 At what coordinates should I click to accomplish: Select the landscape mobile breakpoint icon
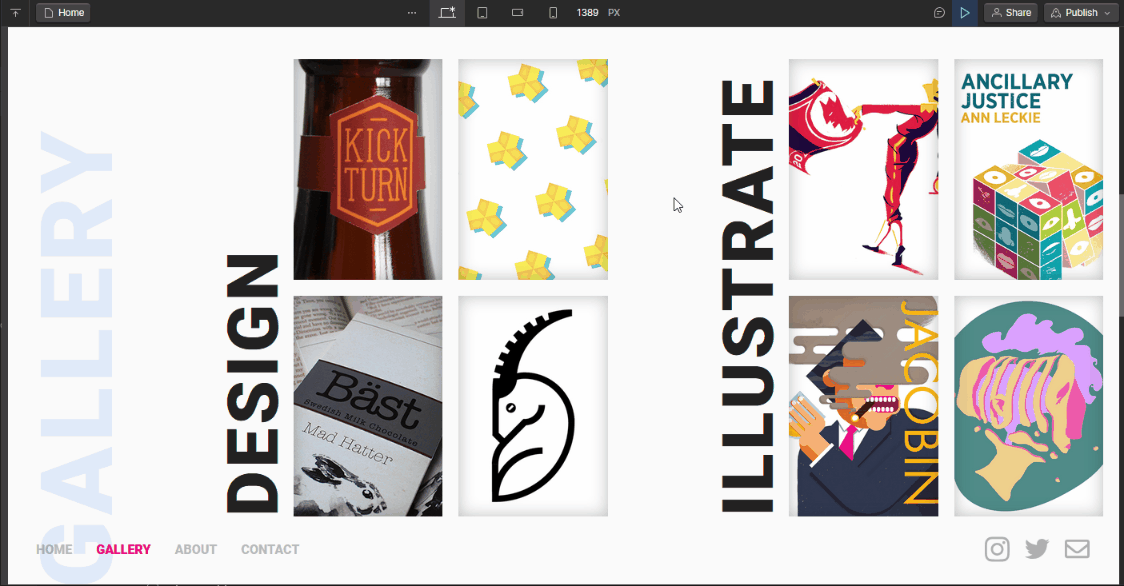[518, 13]
